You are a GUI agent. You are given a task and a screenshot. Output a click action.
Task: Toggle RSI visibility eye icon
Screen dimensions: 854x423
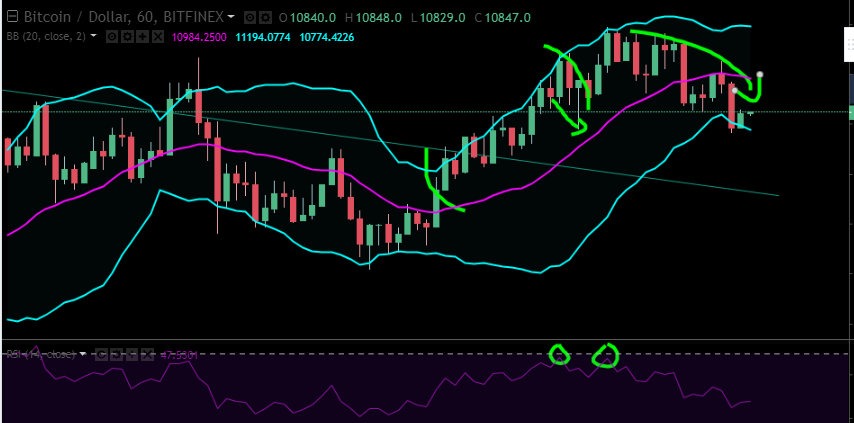click(101, 354)
